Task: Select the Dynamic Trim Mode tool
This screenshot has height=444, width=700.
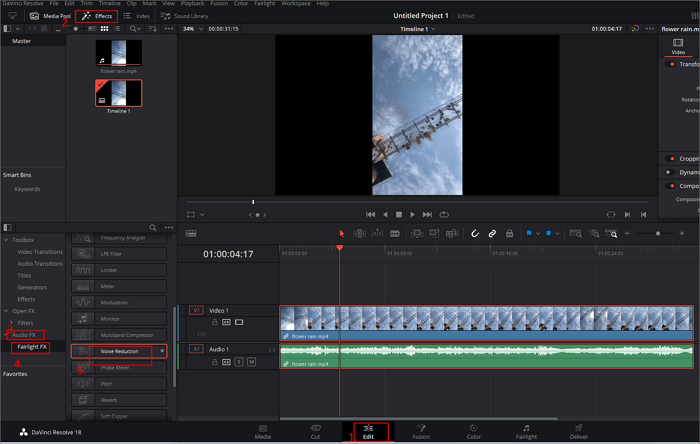Action: (x=377, y=234)
